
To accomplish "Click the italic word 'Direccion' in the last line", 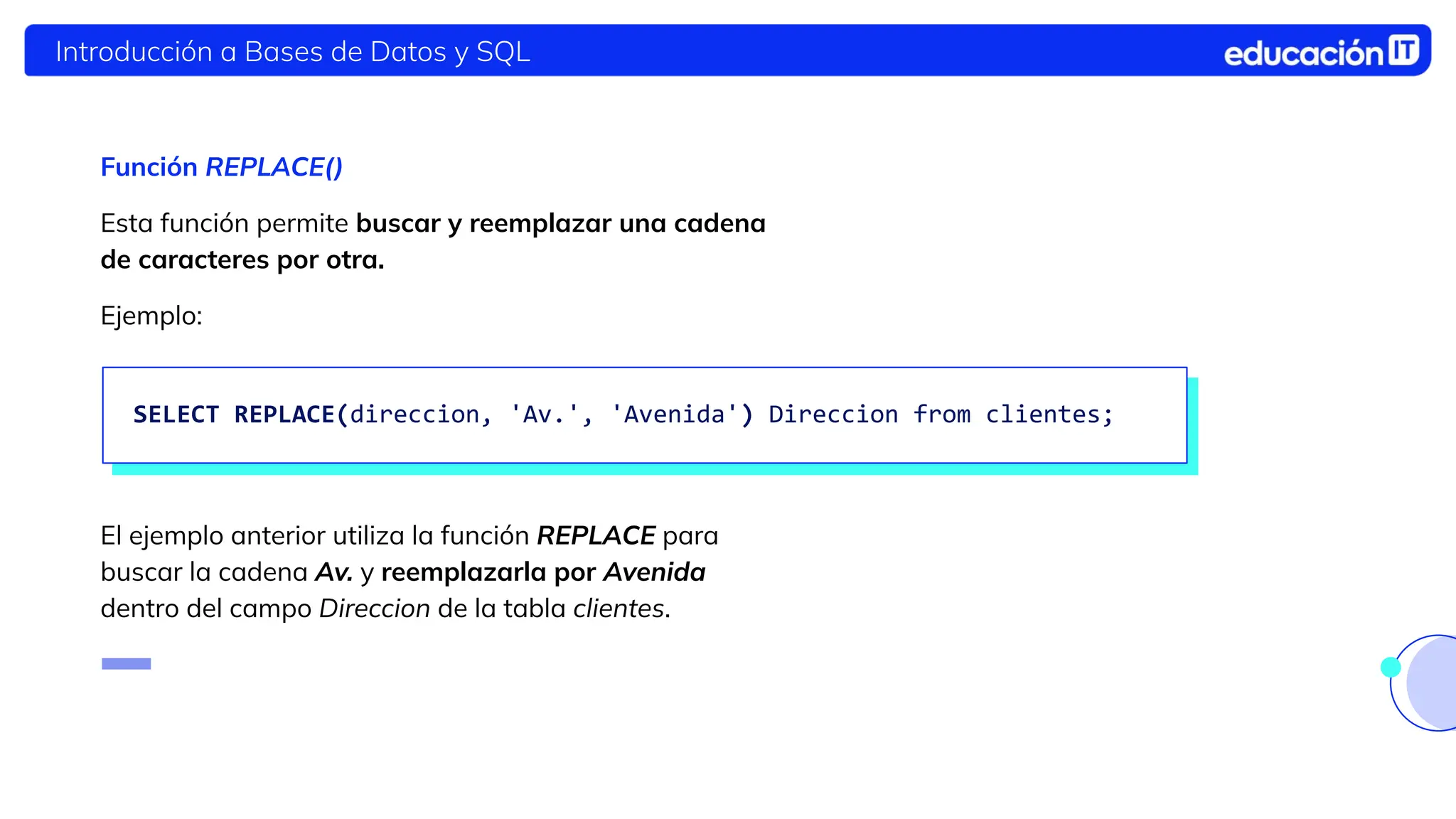I will click(x=375, y=609).
